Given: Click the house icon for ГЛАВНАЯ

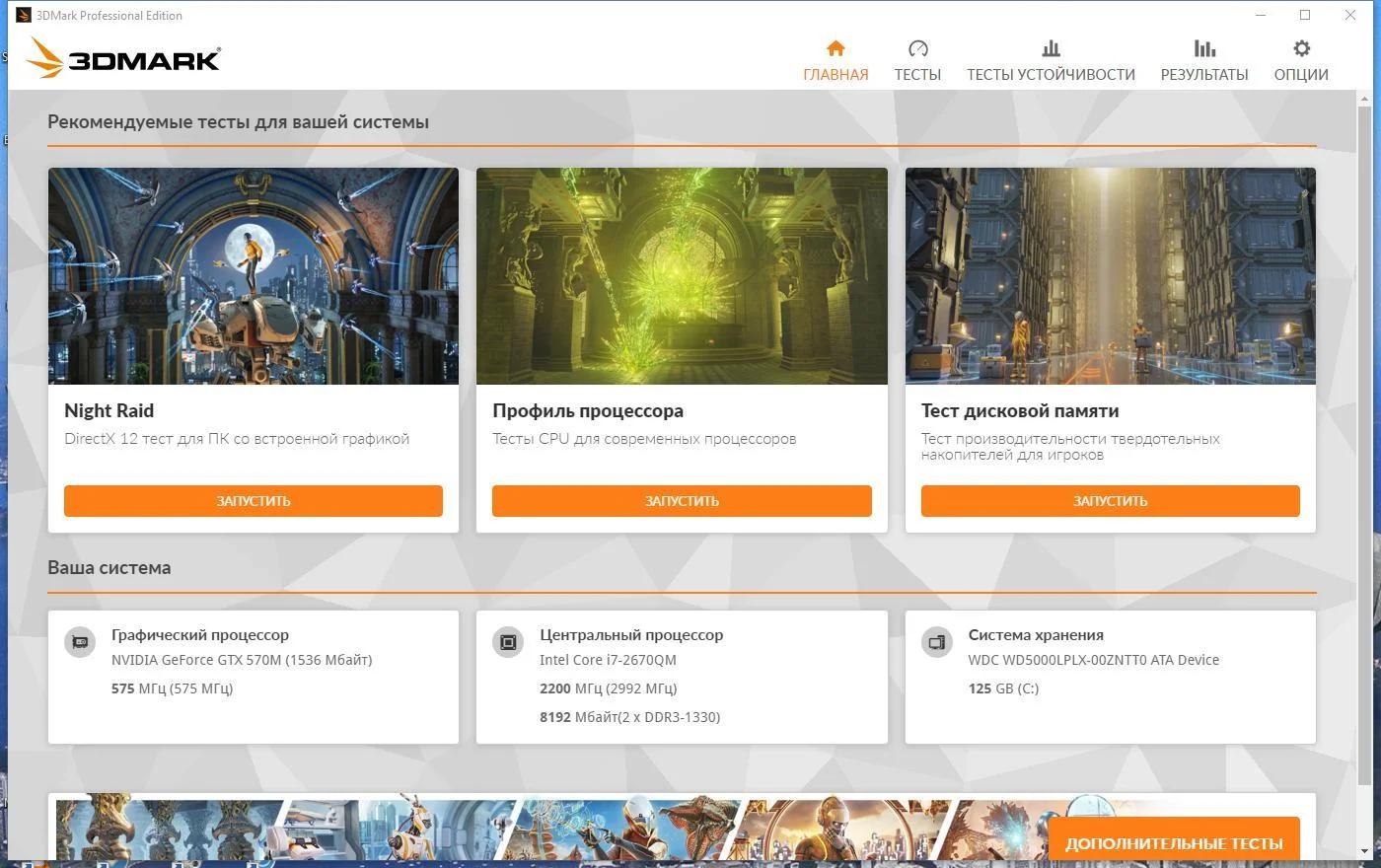Looking at the screenshot, I should pos(836,48).
